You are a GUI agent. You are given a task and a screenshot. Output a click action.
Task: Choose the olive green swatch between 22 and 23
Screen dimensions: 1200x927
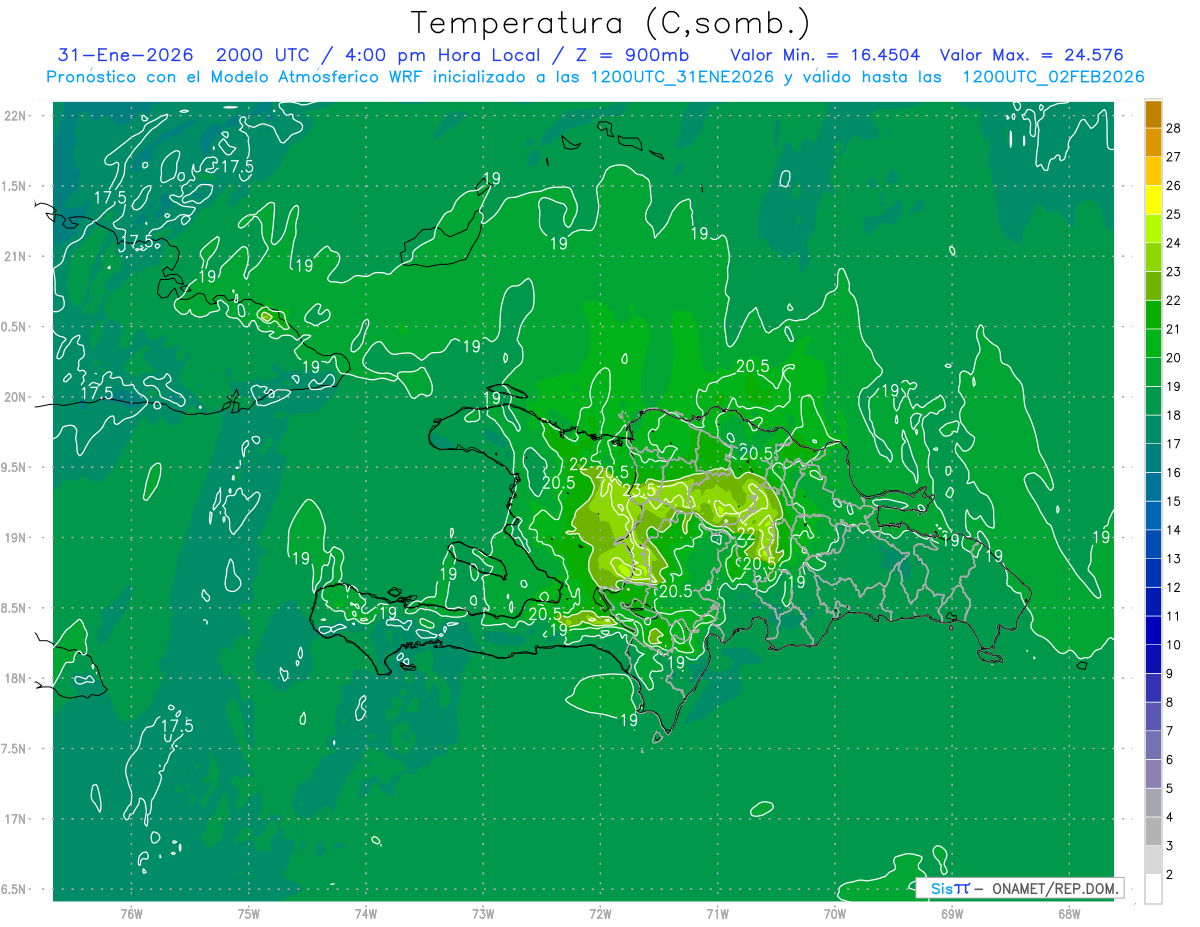coord(1153,286)
